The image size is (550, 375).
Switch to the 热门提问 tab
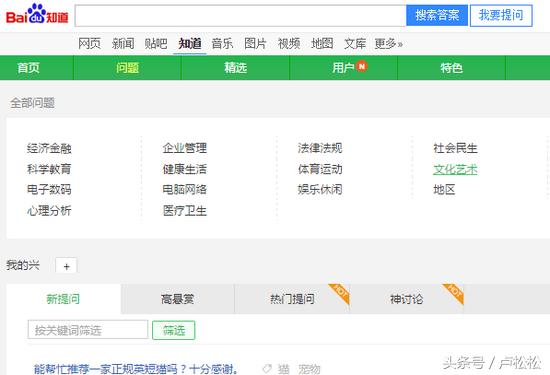[x=292, y=299]
